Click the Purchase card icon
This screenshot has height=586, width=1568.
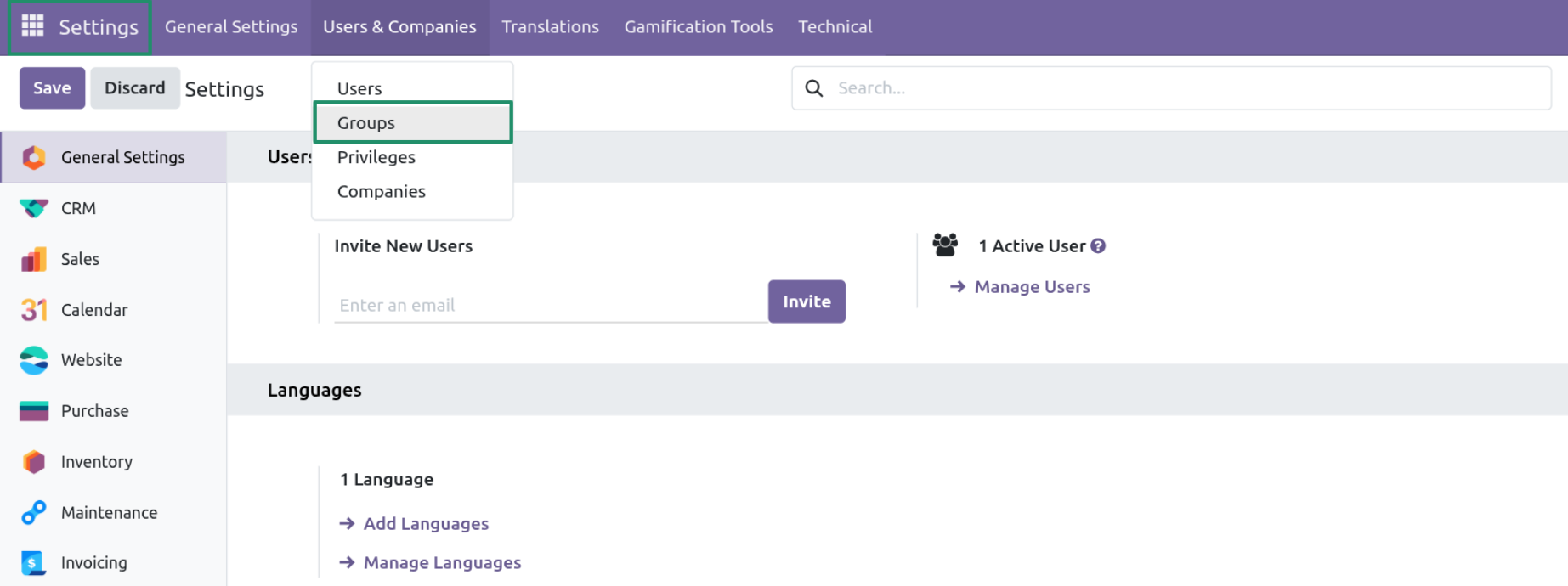[34, 411]
